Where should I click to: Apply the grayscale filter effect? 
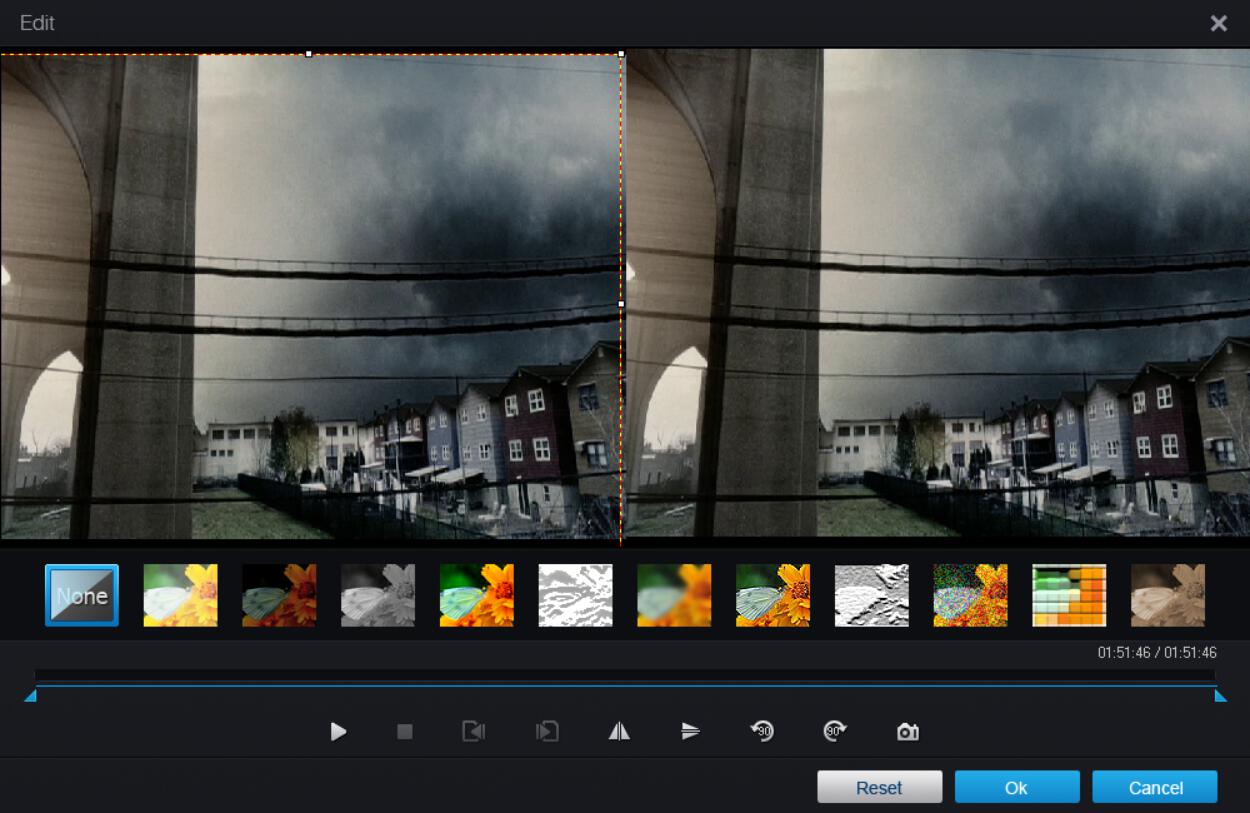(x=378, y=595)
